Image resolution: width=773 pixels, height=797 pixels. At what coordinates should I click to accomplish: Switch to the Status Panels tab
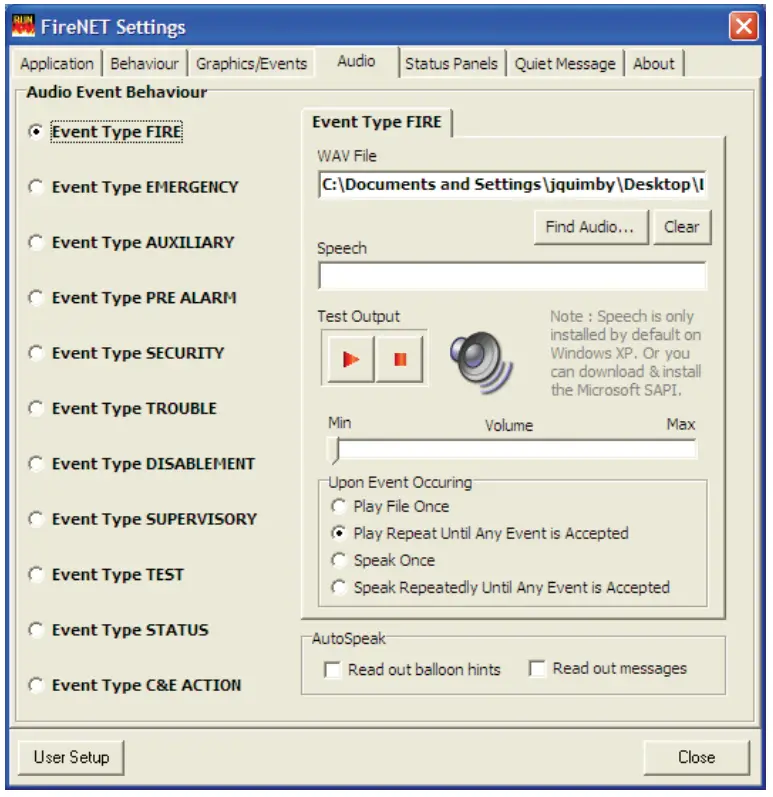pos(451,64)
